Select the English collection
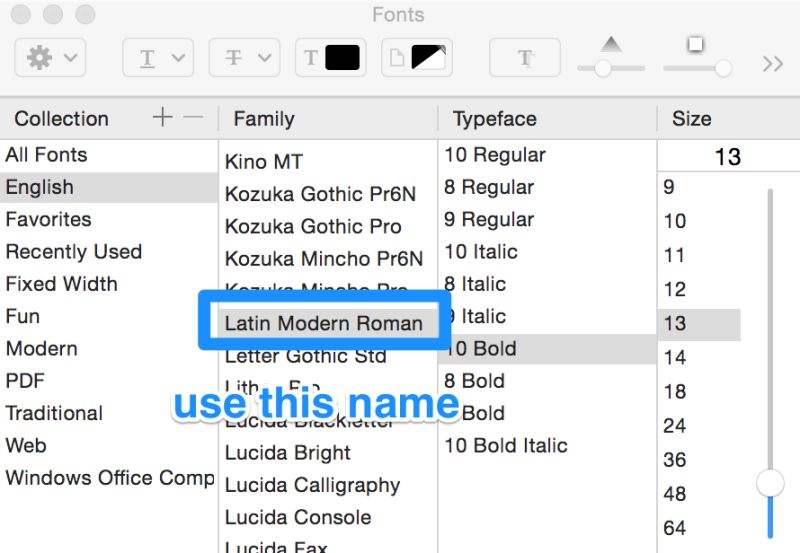Screen dimensions: 800x553 109,187
